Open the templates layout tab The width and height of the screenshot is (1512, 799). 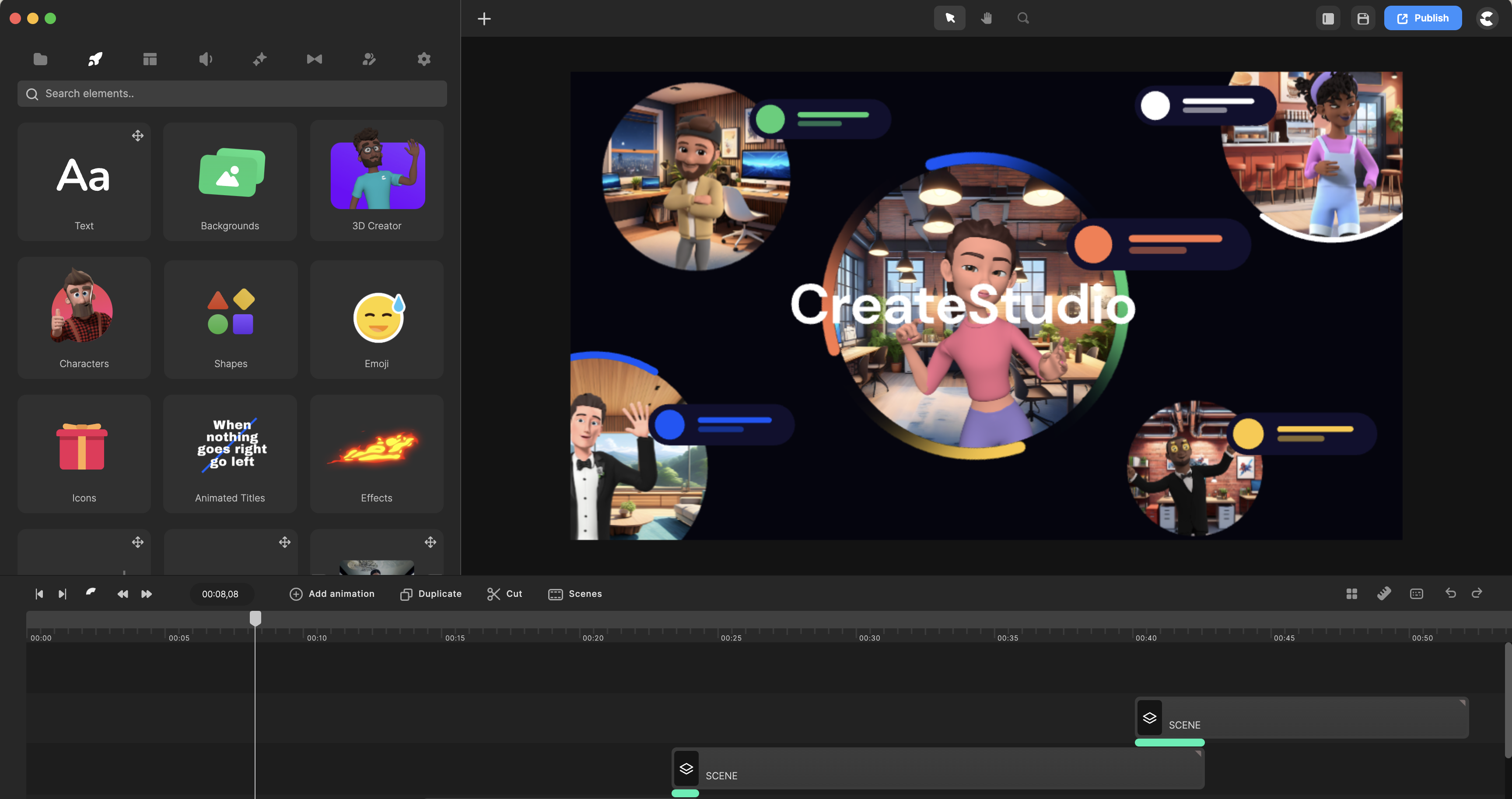150,59
